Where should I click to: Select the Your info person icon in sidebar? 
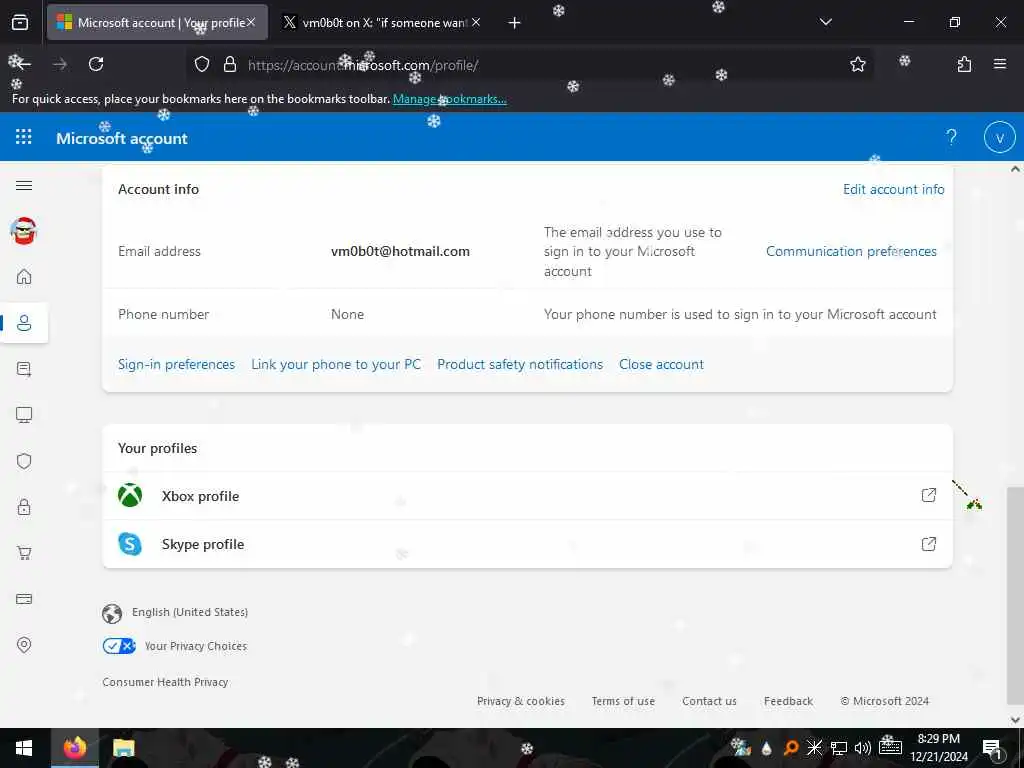click(x=24, y=323)
